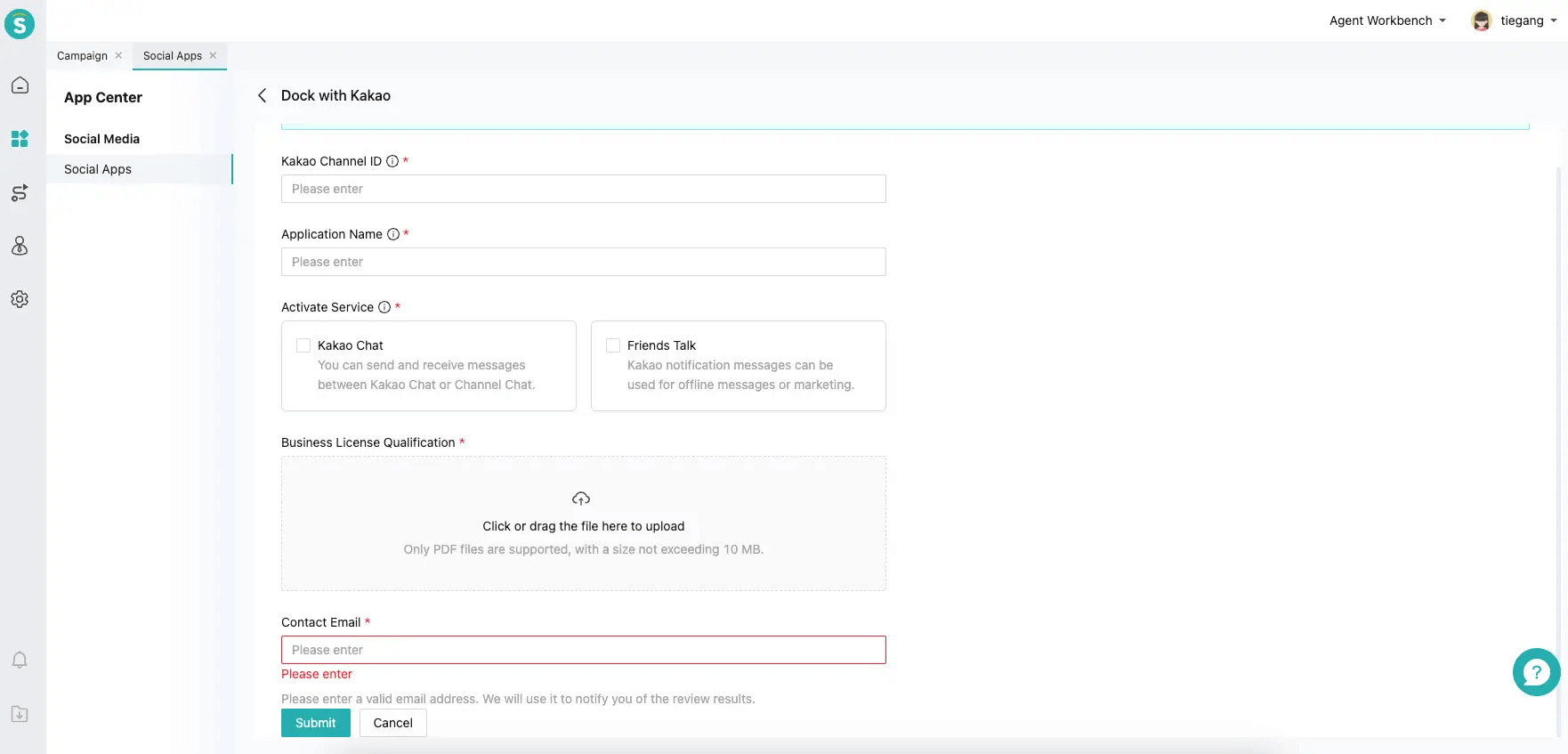
Task: Select Social Apps in App Center menu
Action: click(140, 169)
